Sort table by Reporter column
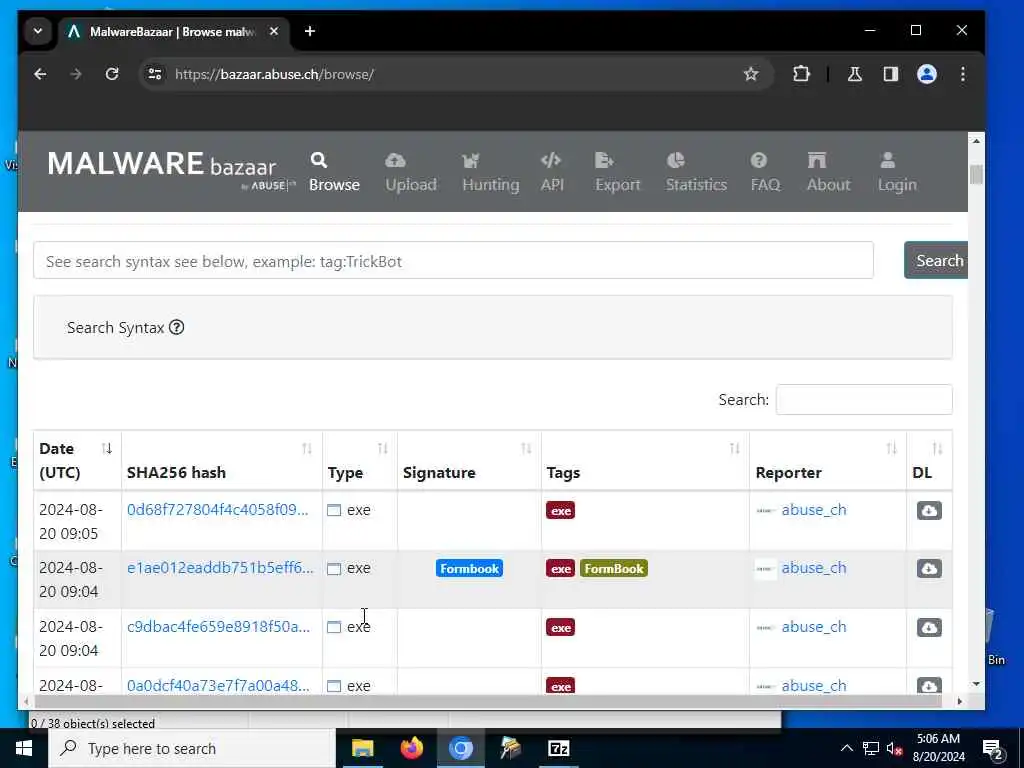The image size is (1024, 768). click(827, 460)
